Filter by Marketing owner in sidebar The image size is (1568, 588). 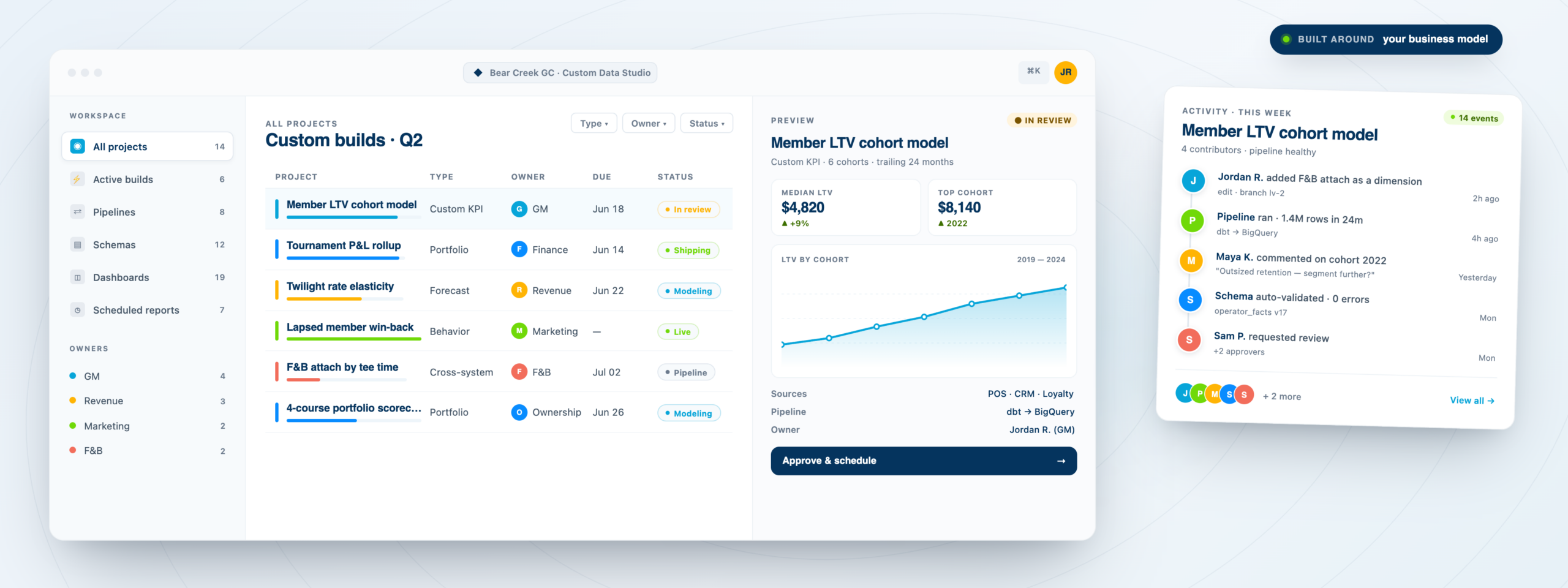[x=148, y=426]
